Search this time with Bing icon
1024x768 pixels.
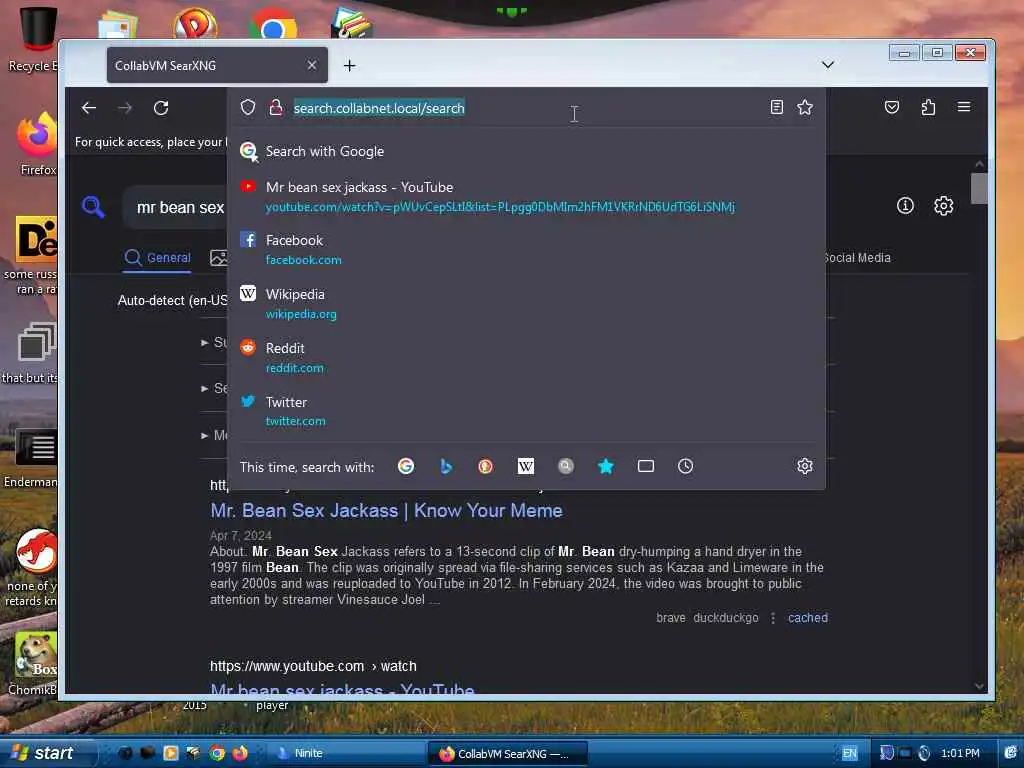pyautogui.click(x=446, y=466)
